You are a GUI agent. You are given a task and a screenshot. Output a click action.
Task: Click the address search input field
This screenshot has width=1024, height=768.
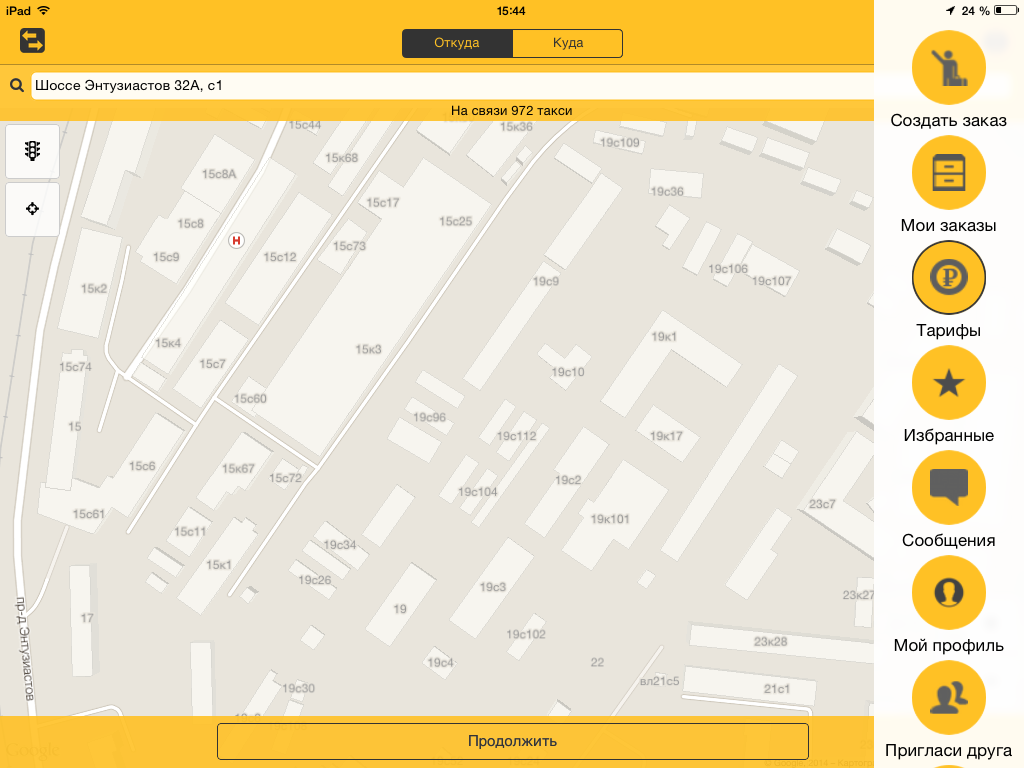tap(450, 86)
